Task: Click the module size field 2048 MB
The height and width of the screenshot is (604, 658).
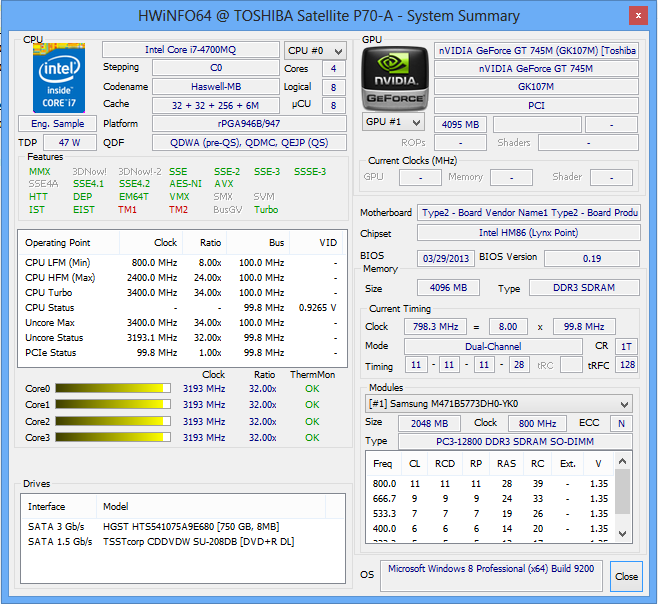Action: (429, 424)
